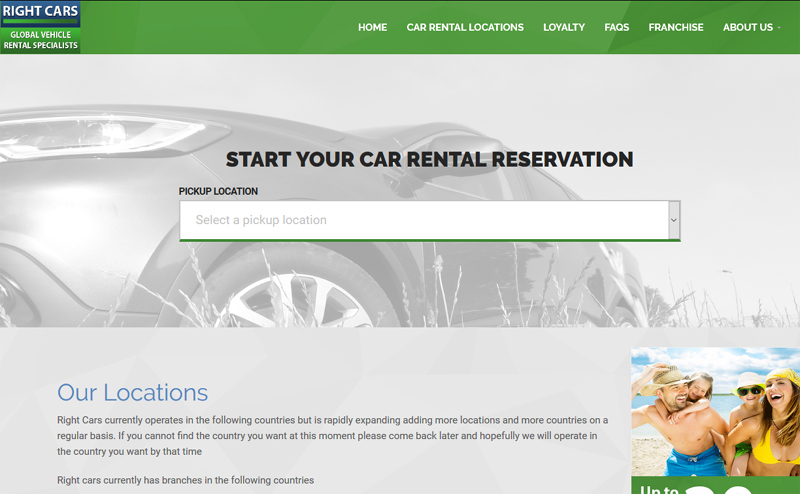Click the Our Locations heading
This screenshot has height=494, width=800.
coord(132,392)
